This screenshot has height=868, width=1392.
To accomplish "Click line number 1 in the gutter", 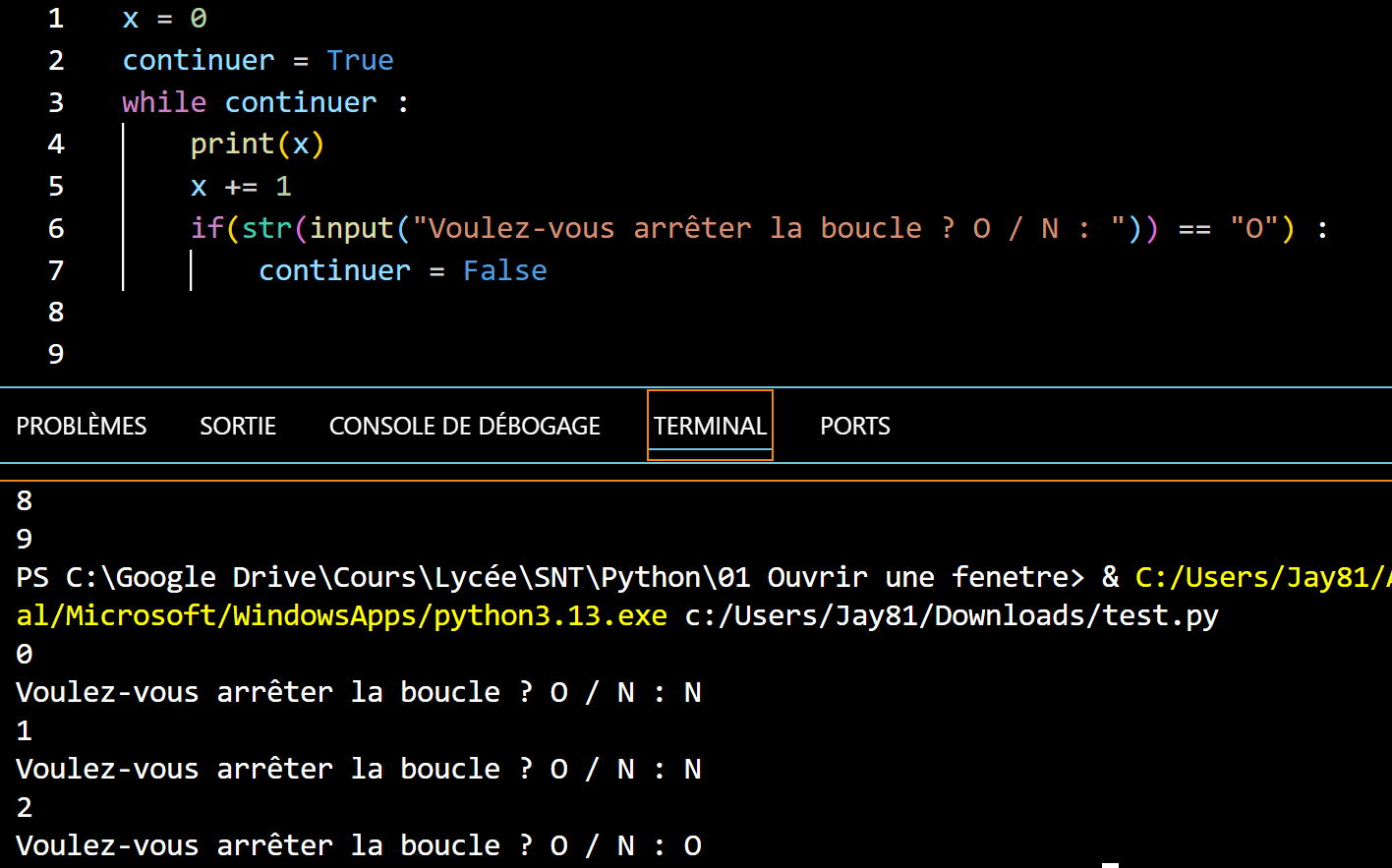I will point(56,19).
